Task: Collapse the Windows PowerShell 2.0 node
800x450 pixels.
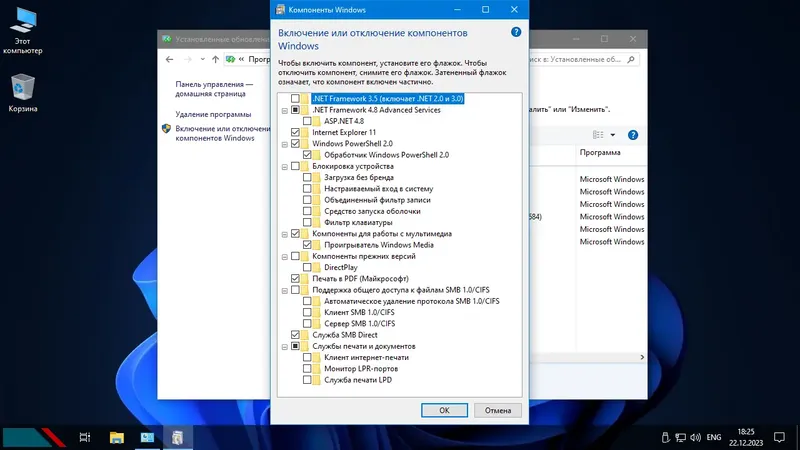Action: tap(285, 144)
